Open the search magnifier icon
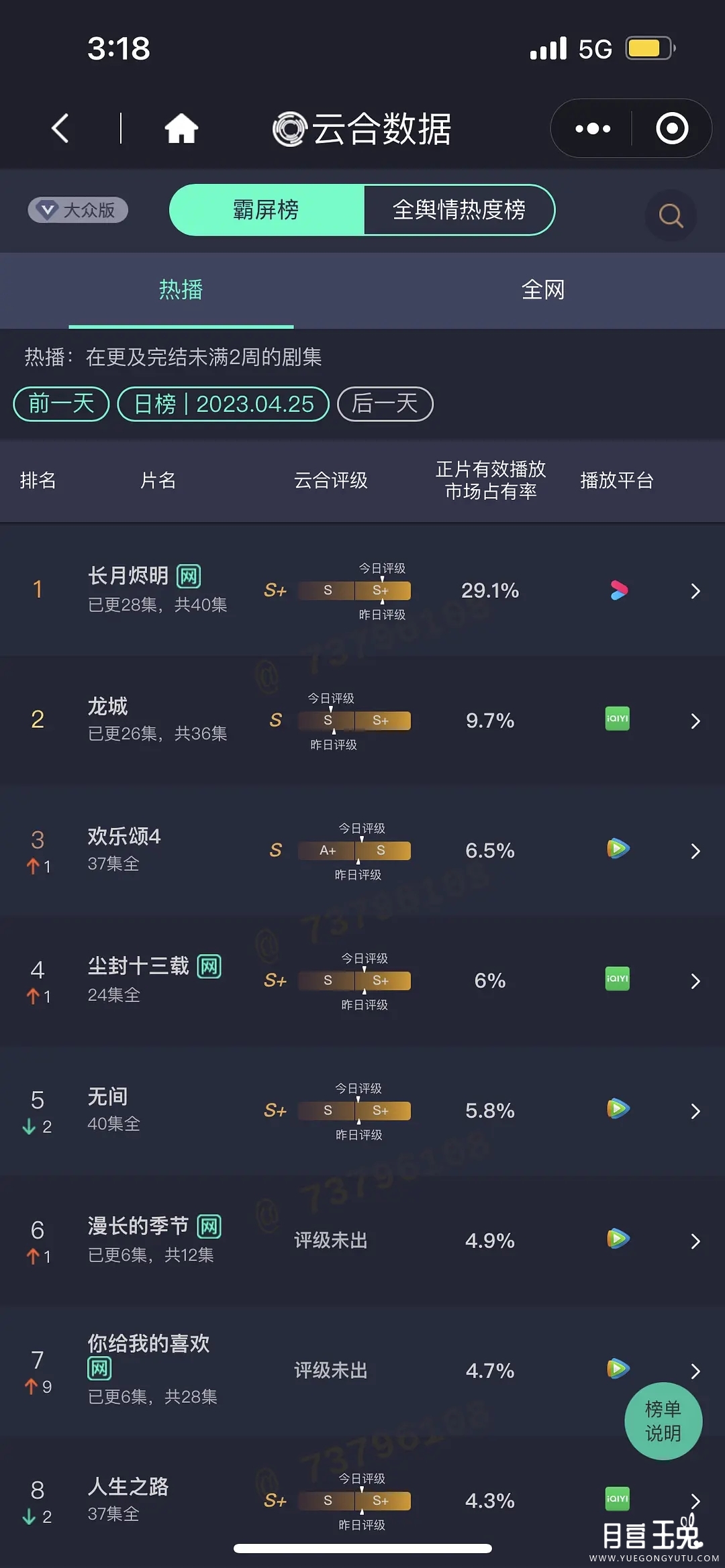Image resolution: width=725 pixels, height=1568 pixels. (x=670, y=215)
